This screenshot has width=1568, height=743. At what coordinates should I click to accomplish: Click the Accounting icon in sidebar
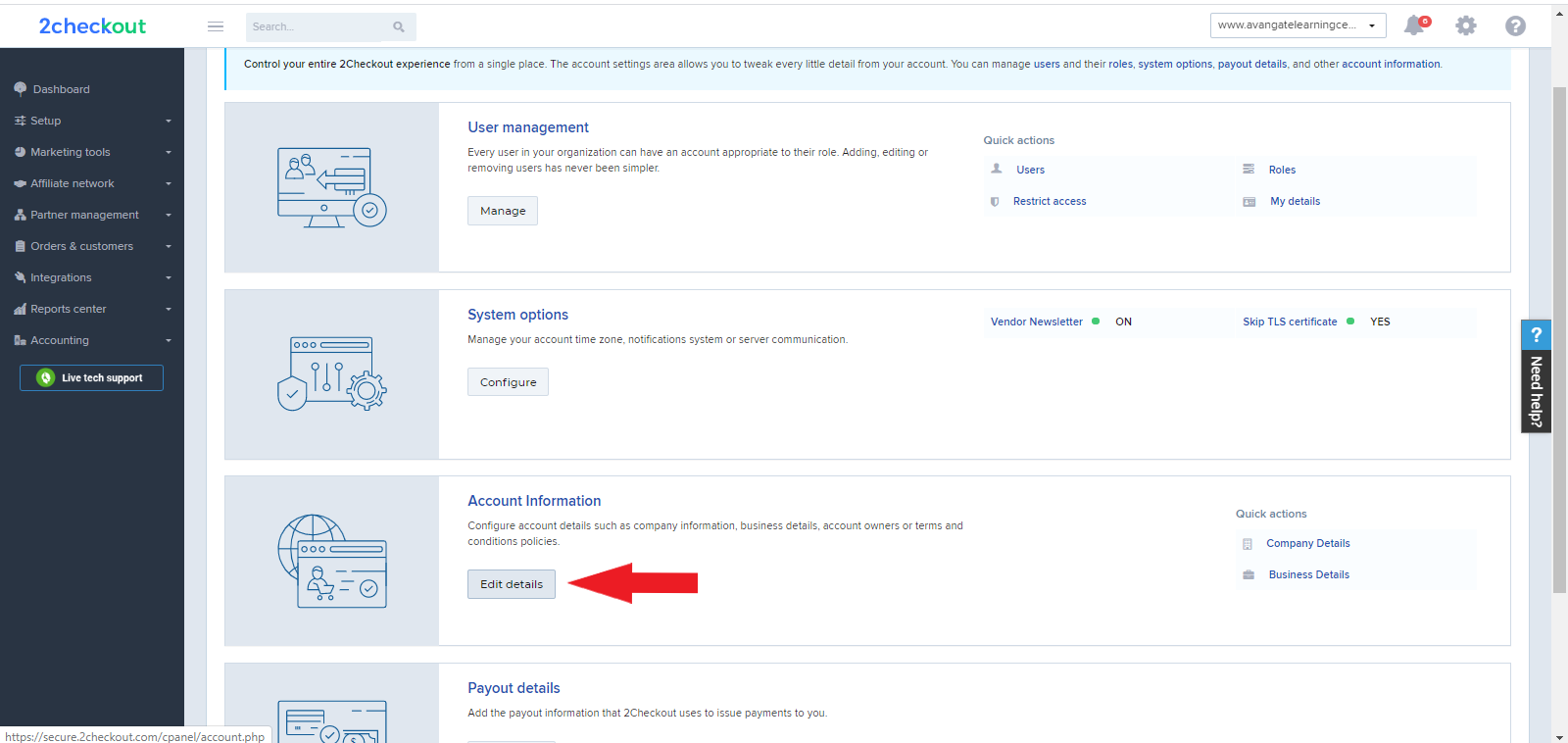point(21,340)
